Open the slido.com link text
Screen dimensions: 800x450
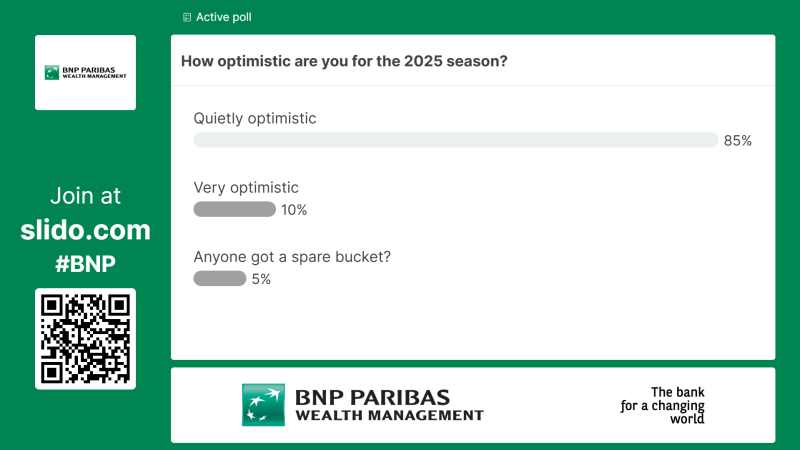85,230
